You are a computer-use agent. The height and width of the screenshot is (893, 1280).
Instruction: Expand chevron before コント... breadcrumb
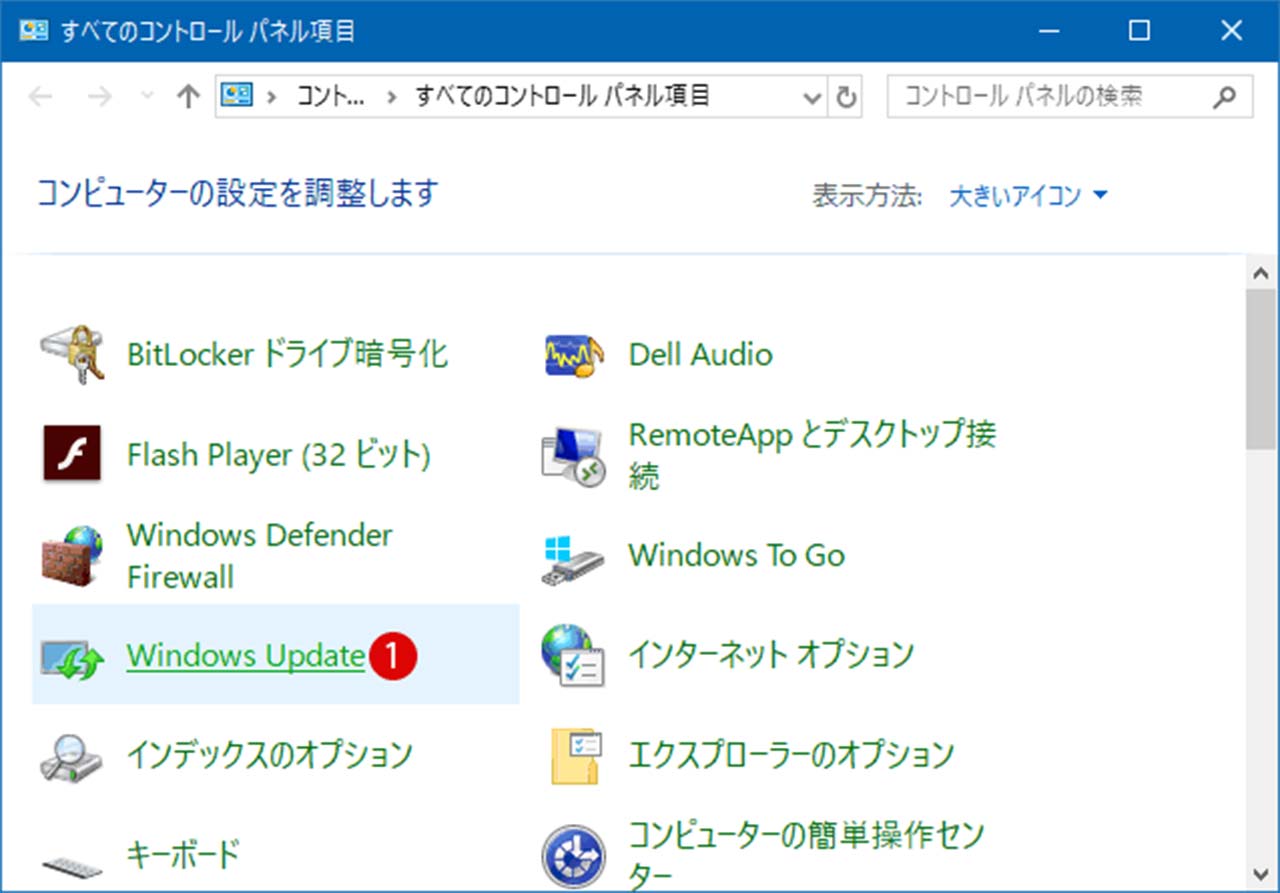coord(271,97)
